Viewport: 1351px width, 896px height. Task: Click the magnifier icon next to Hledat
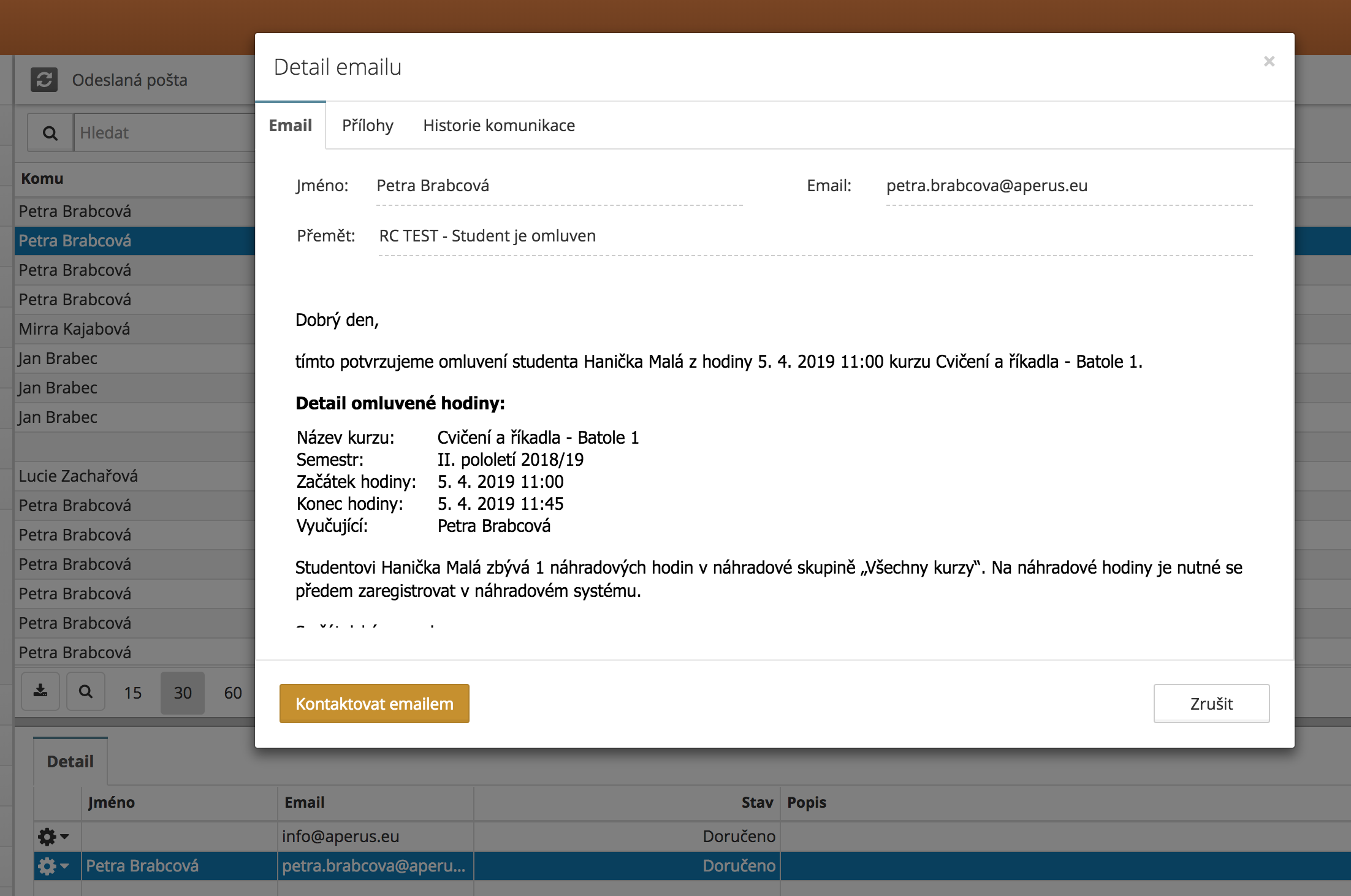(50, 132)
